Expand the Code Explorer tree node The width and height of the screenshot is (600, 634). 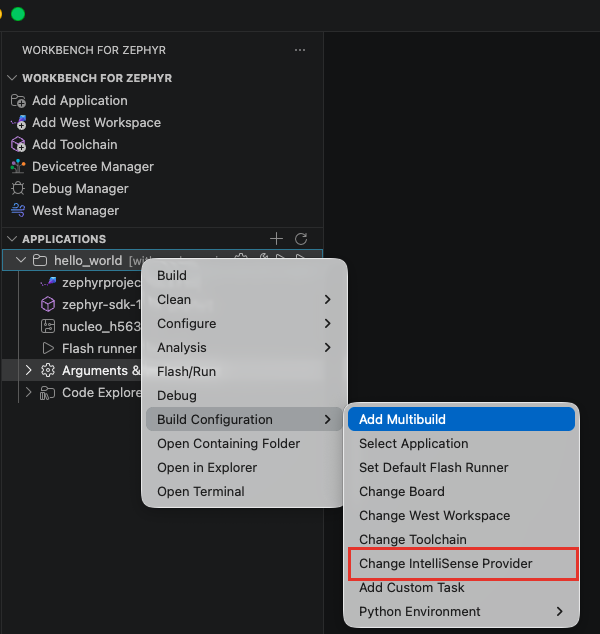[x=28, y=392]
